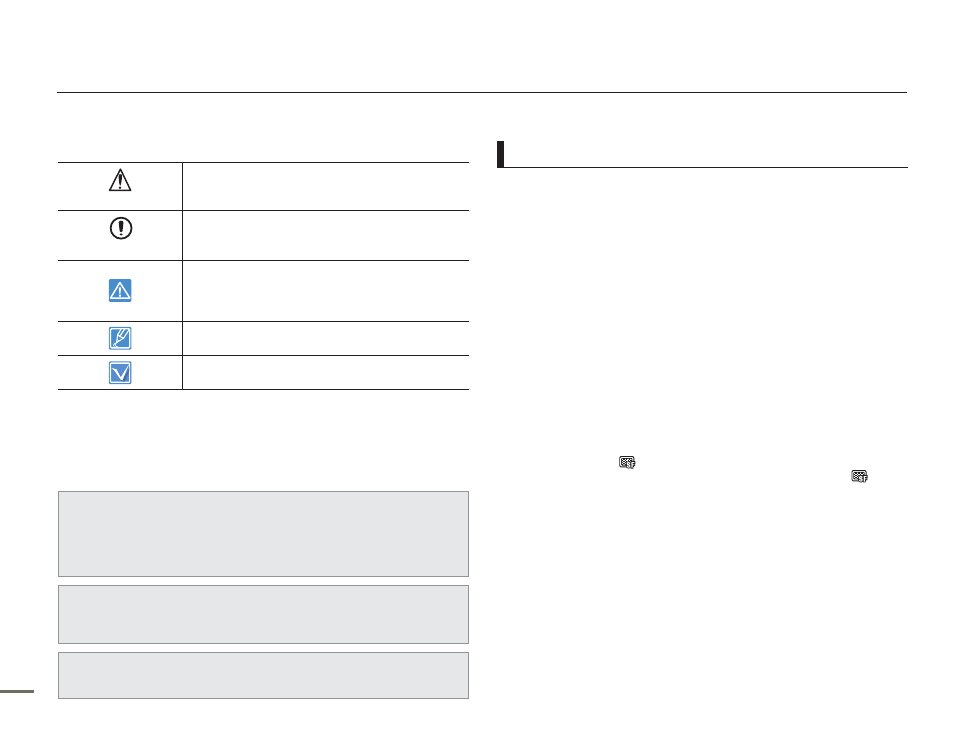Click the circled exclamation mark icon

pyautogui.click(x=119, y=226)
